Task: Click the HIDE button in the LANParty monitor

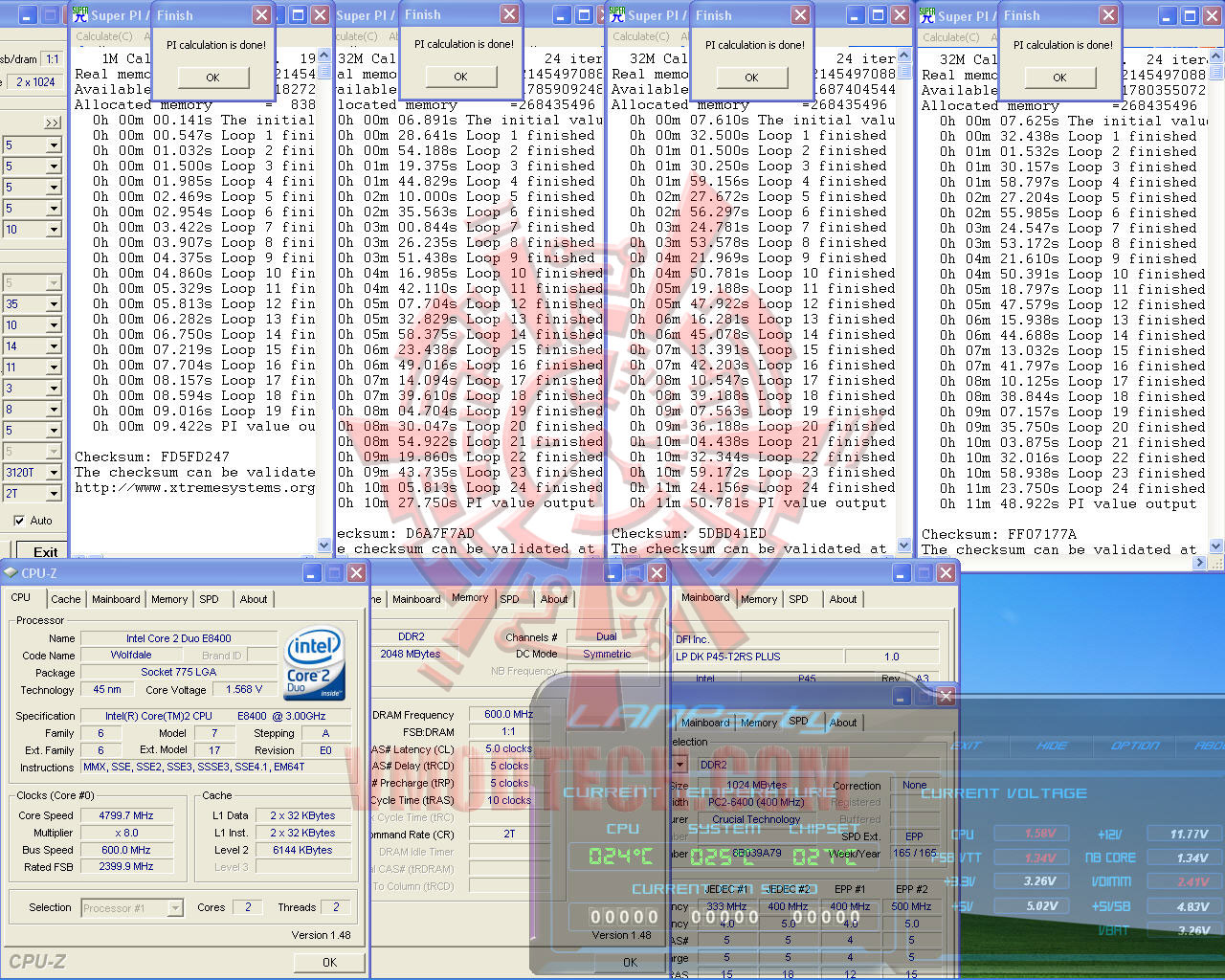Action: 1052,746
